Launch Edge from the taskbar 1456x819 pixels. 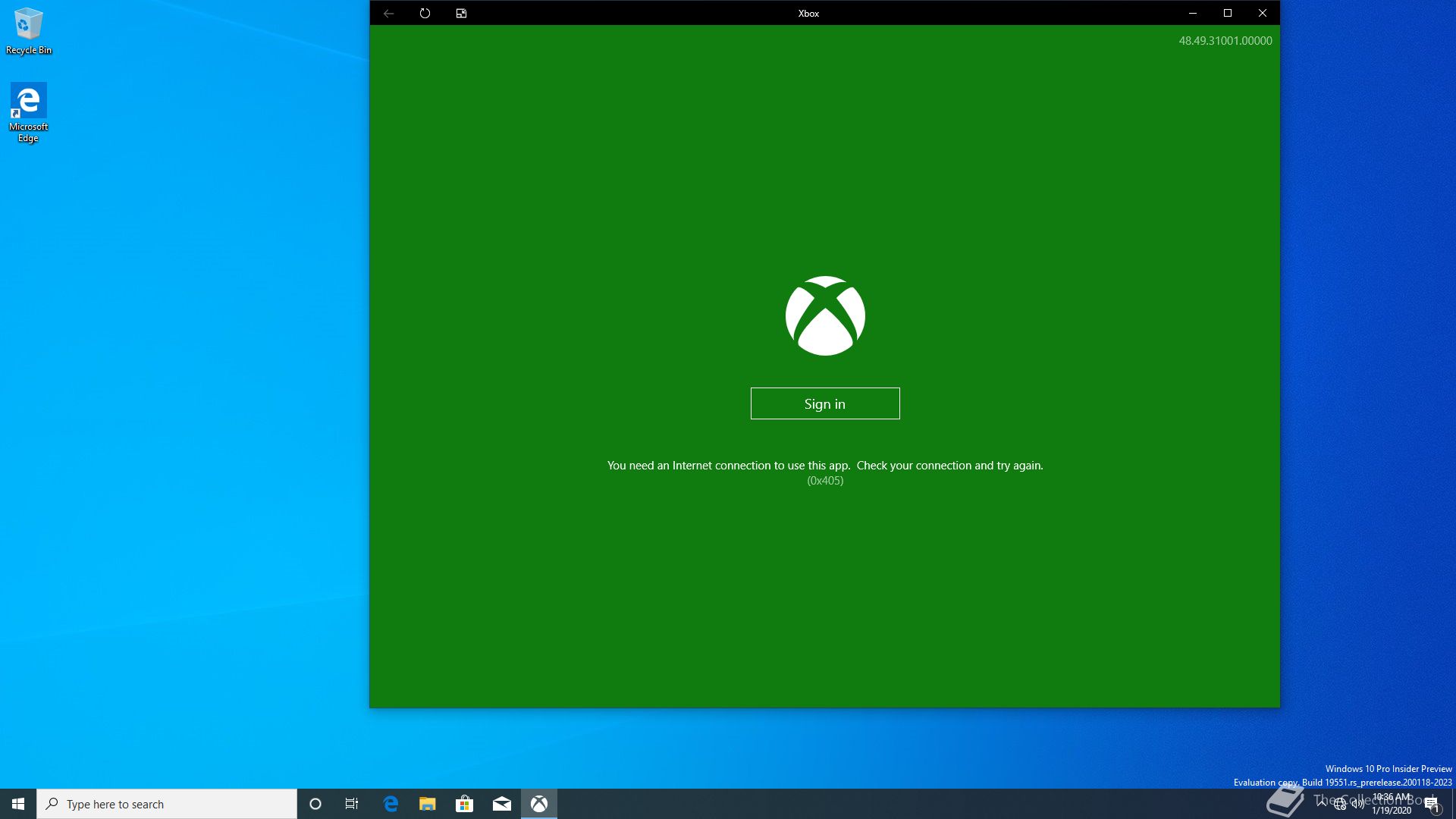(x=391, y=804)
